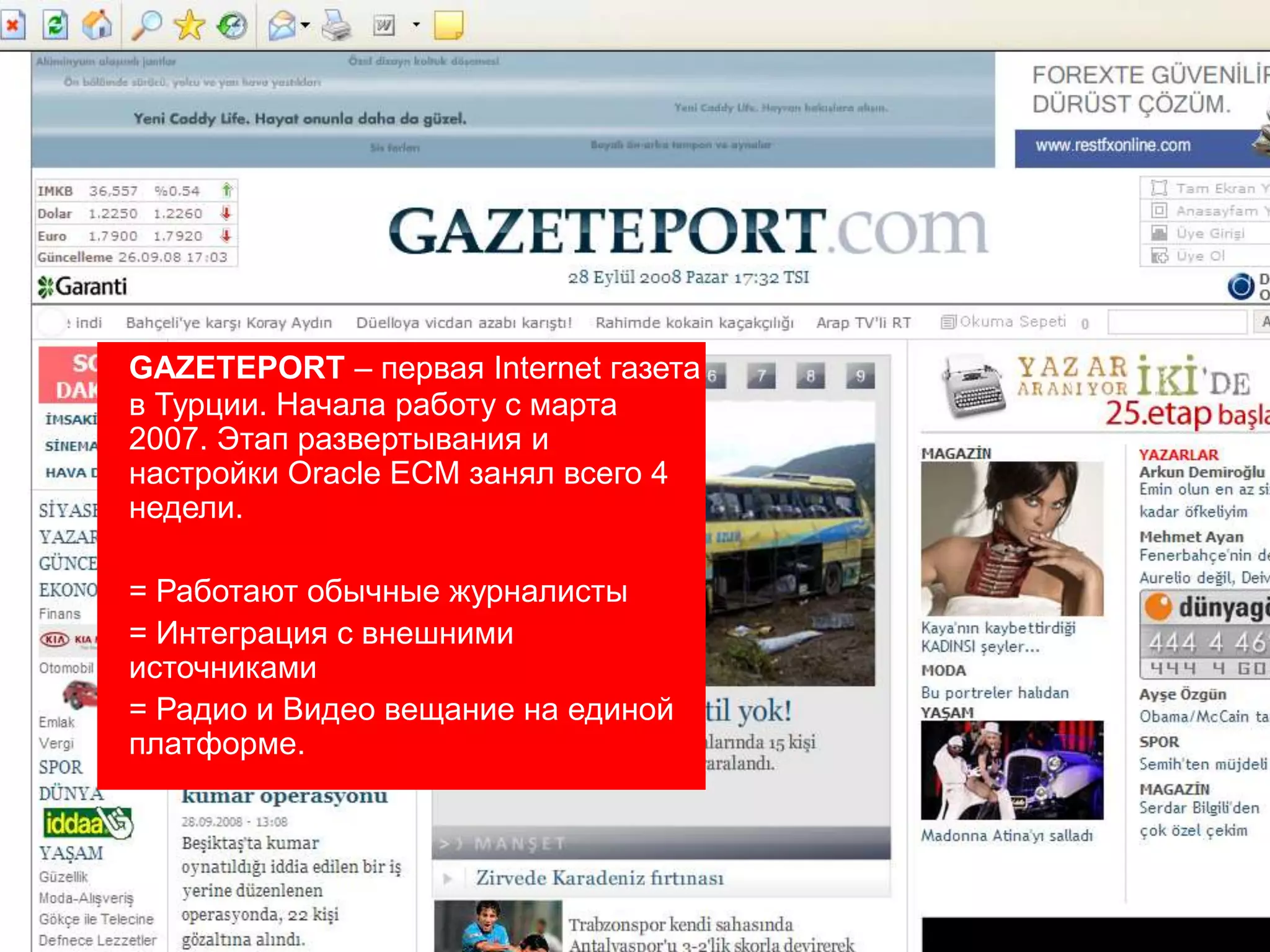Open the Güzellik sidebar link
Screen dimensions: 1270x952
point(63,877)
